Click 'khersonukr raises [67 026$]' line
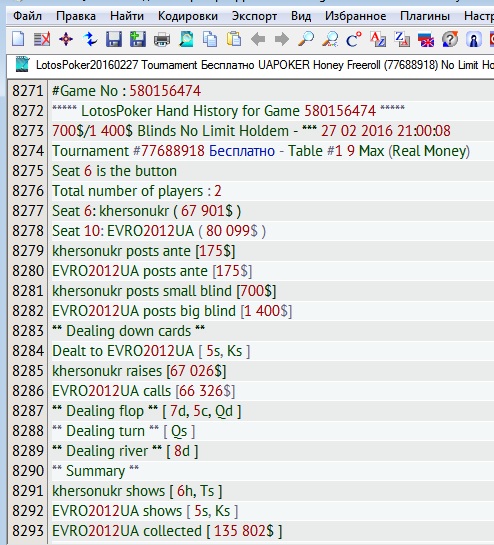 [x=139, y=371]
